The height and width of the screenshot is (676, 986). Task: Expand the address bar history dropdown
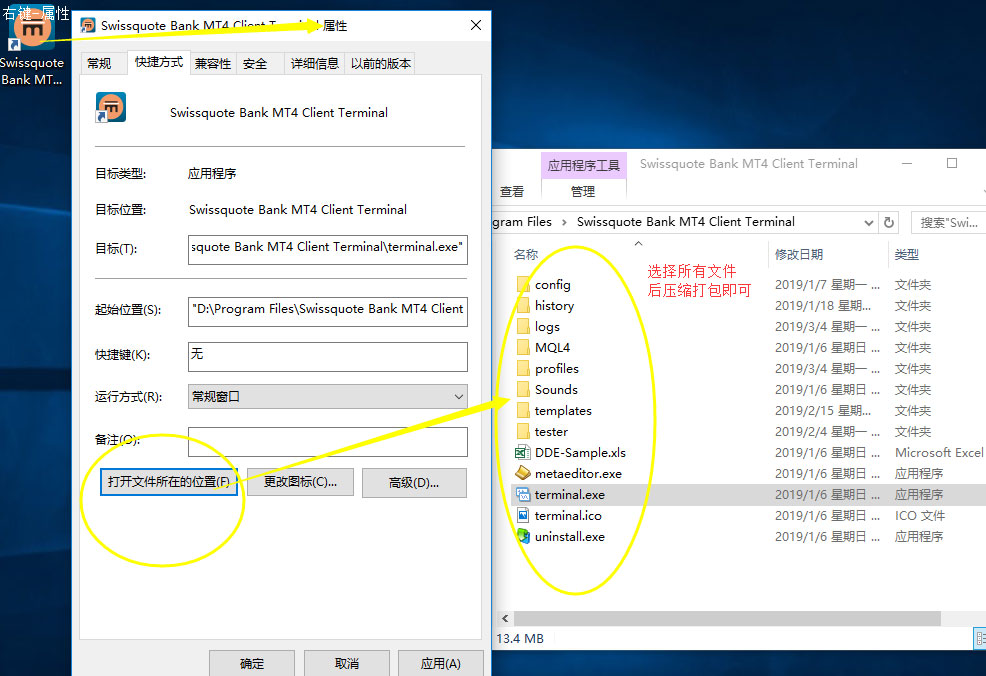[867, 223]
